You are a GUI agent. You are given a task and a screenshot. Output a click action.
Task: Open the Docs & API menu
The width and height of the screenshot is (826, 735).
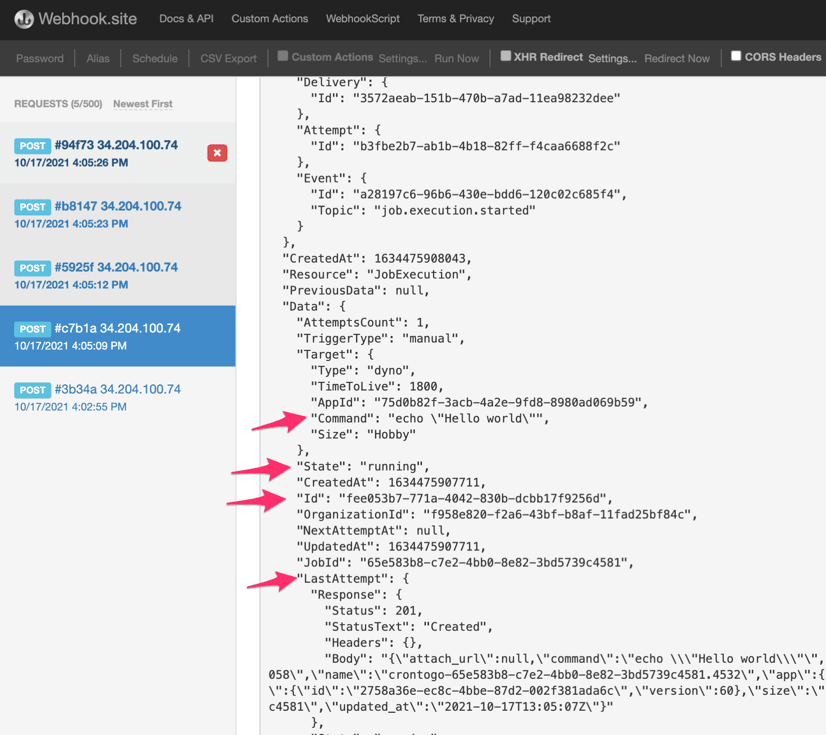186,19
